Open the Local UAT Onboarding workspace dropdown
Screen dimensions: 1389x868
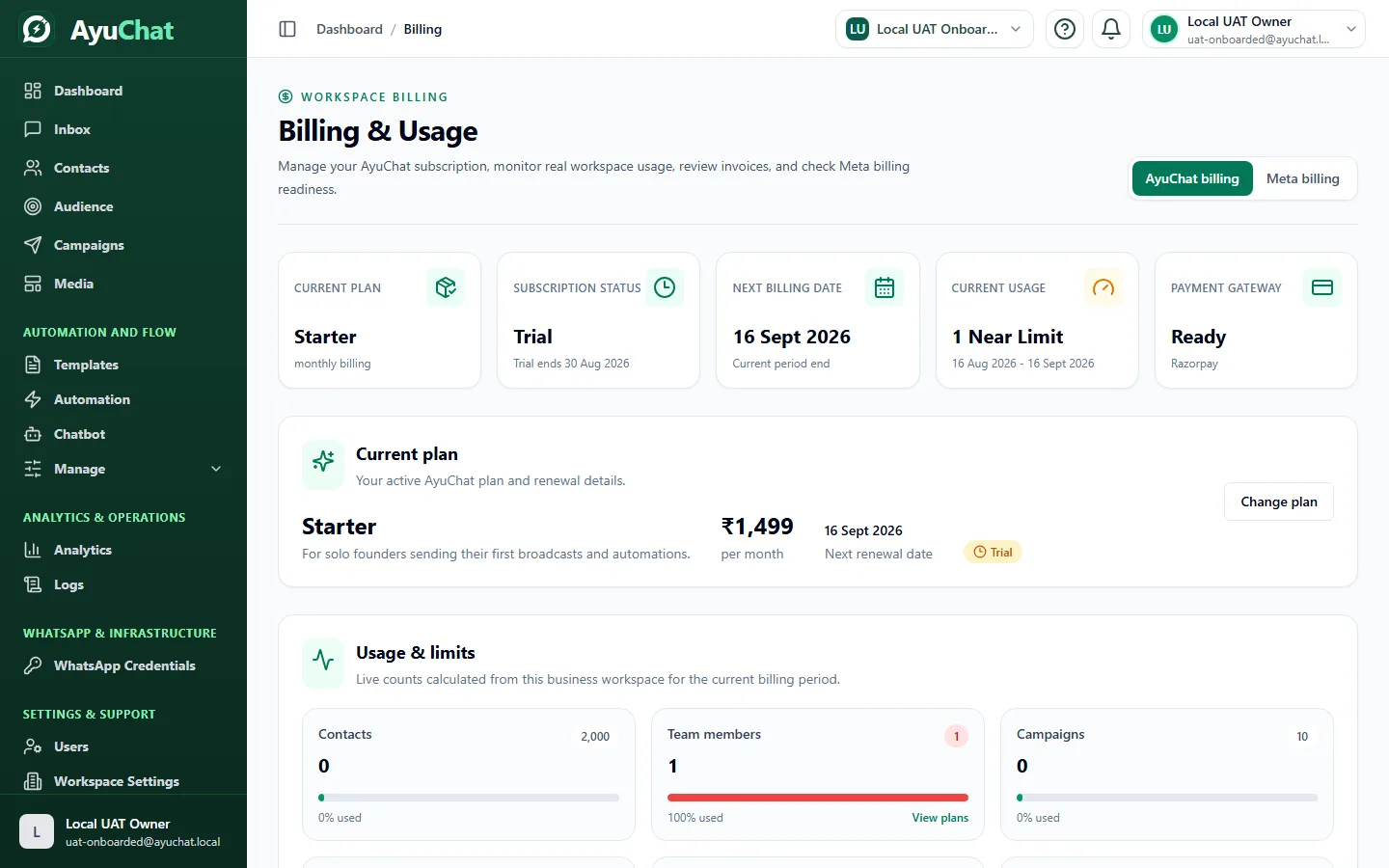(934, 29)
